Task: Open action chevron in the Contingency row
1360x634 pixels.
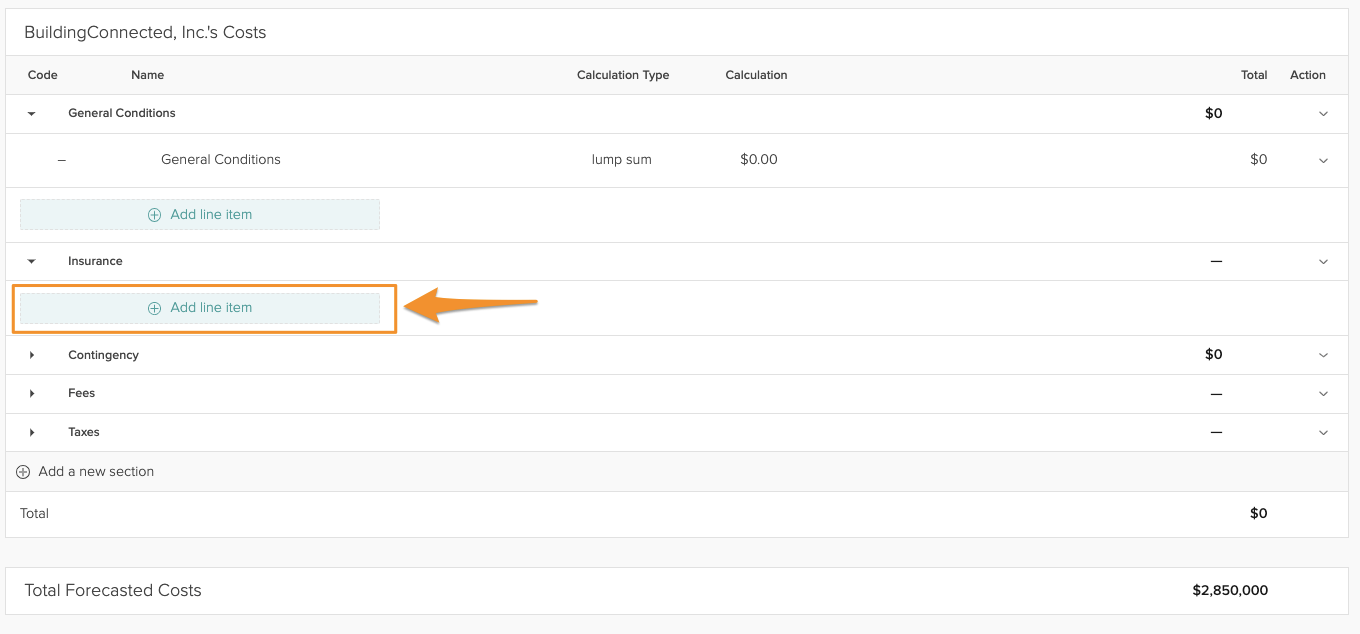Action: [1323, 355]
